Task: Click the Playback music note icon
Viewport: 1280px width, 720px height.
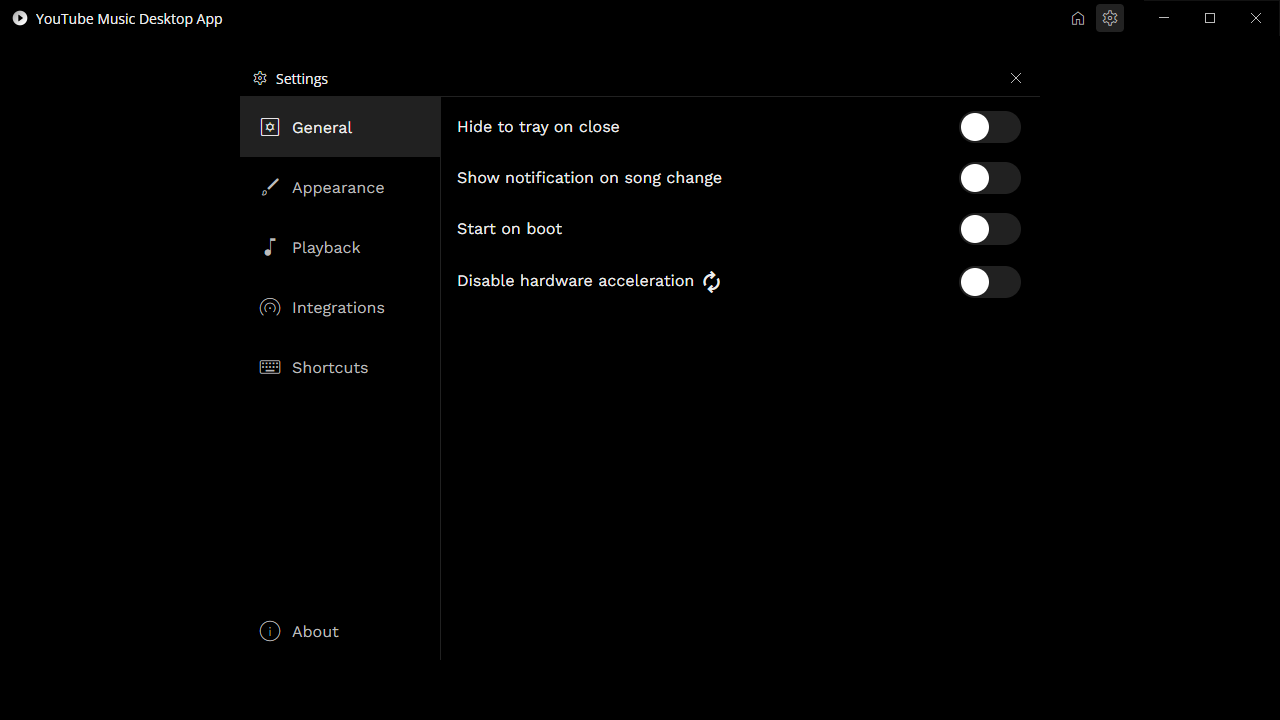Action: [269, 247]
